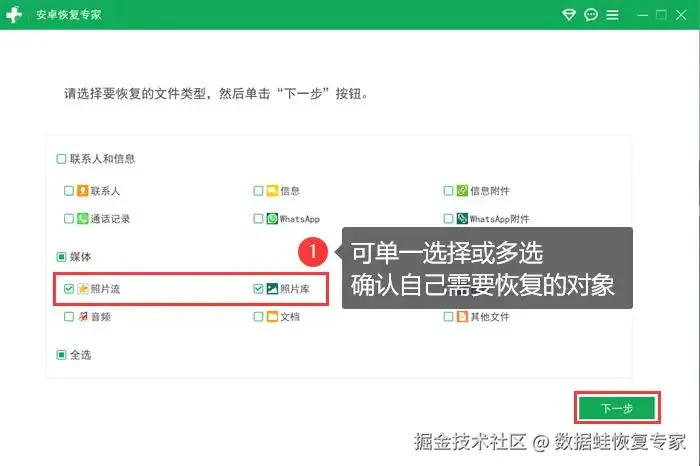
Task: Check the 音频 checkbox
Action: [69, 317]
